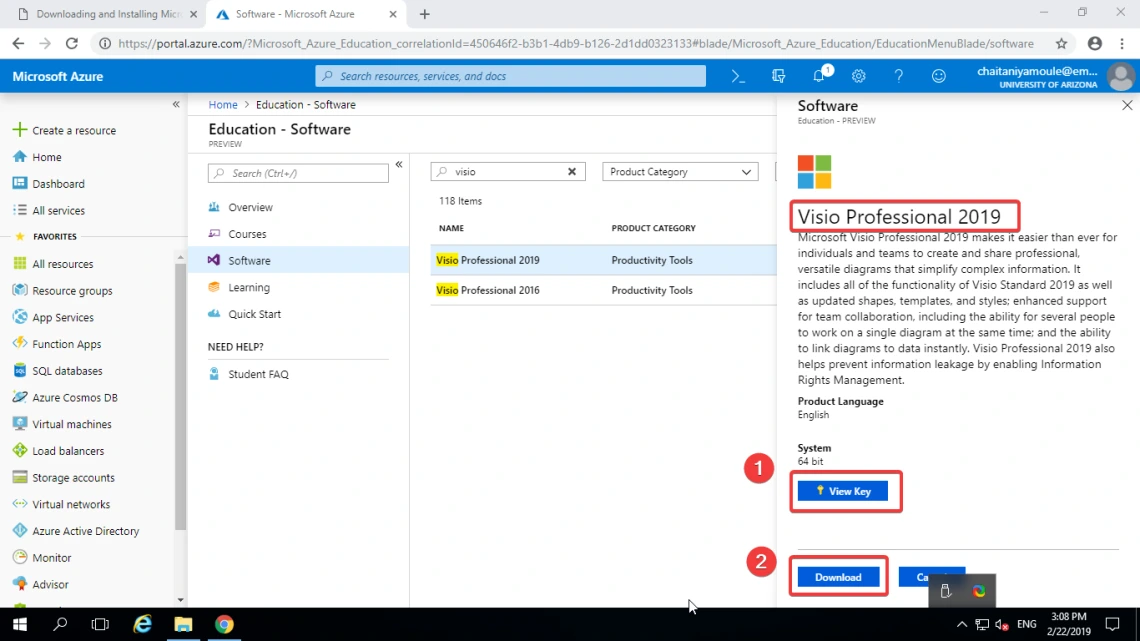The image size is (1140, 641).
Task: Click Search resources, services, and docs box
Action: pos(510,76)
